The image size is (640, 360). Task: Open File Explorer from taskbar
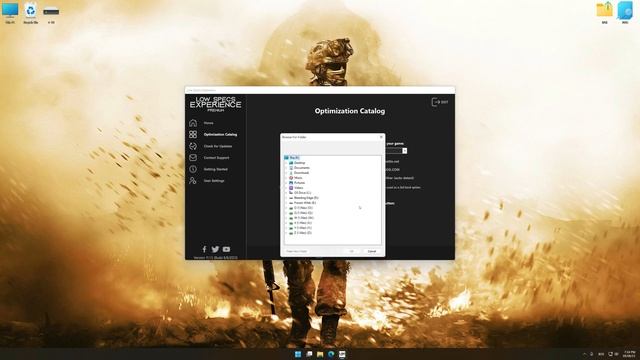(320, 354)
